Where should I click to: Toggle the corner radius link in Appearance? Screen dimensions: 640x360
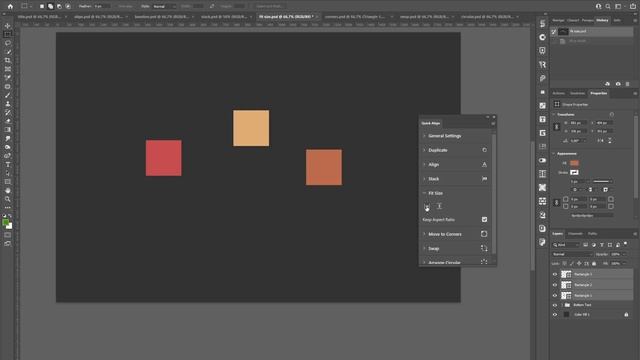click(556, 203)
